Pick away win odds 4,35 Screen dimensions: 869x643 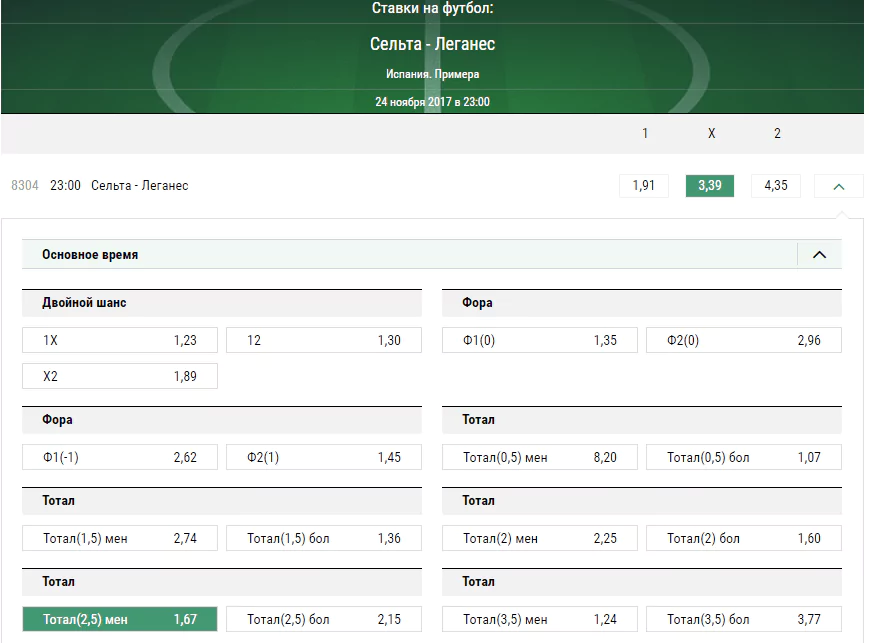(776, 186)
